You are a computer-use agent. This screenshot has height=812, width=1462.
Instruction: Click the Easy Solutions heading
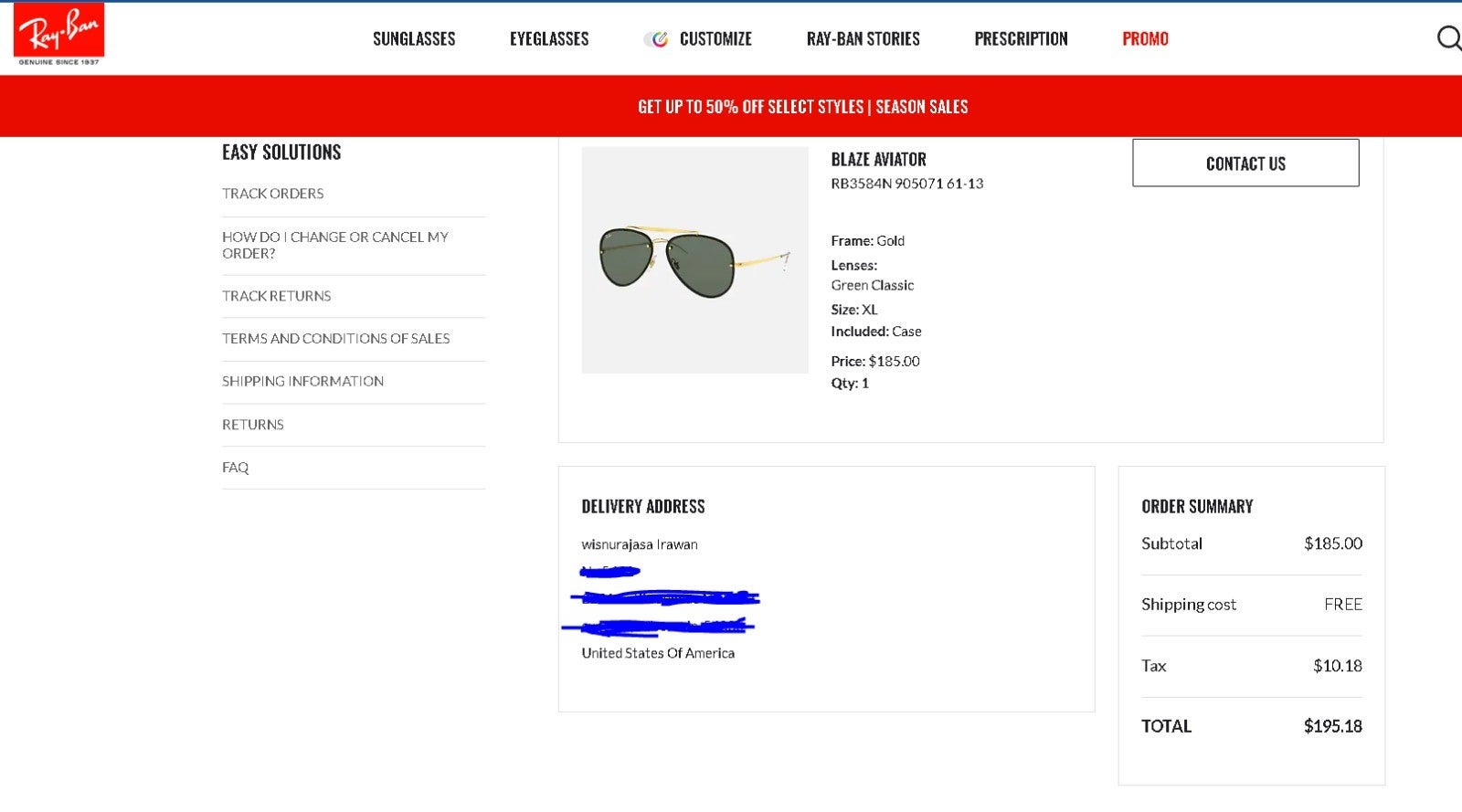281,153
